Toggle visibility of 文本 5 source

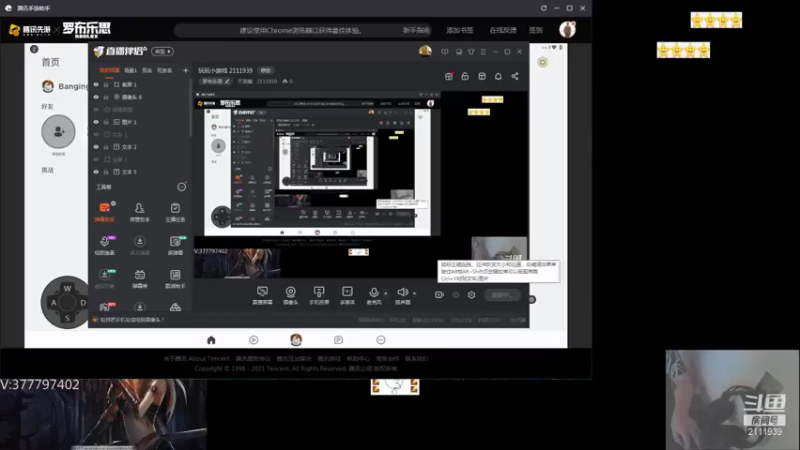96,172
